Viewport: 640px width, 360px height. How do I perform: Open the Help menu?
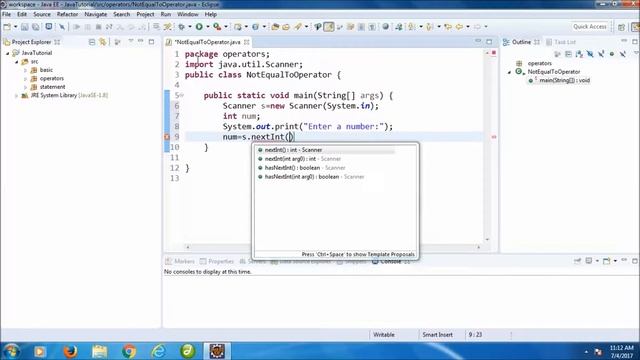click(x=211, y=14)
